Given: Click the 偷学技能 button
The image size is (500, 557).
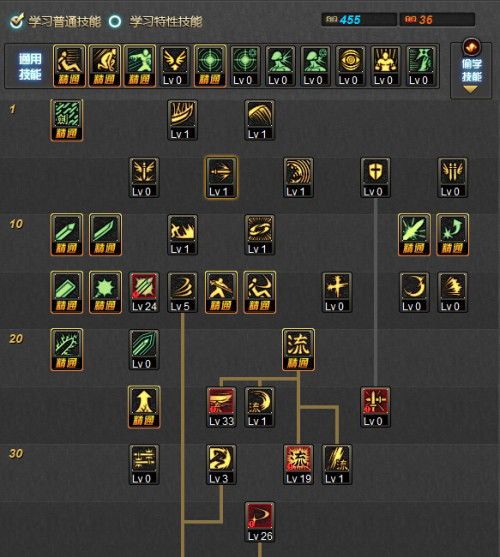Looking at the screenshot, I should [x=471, y=70].
